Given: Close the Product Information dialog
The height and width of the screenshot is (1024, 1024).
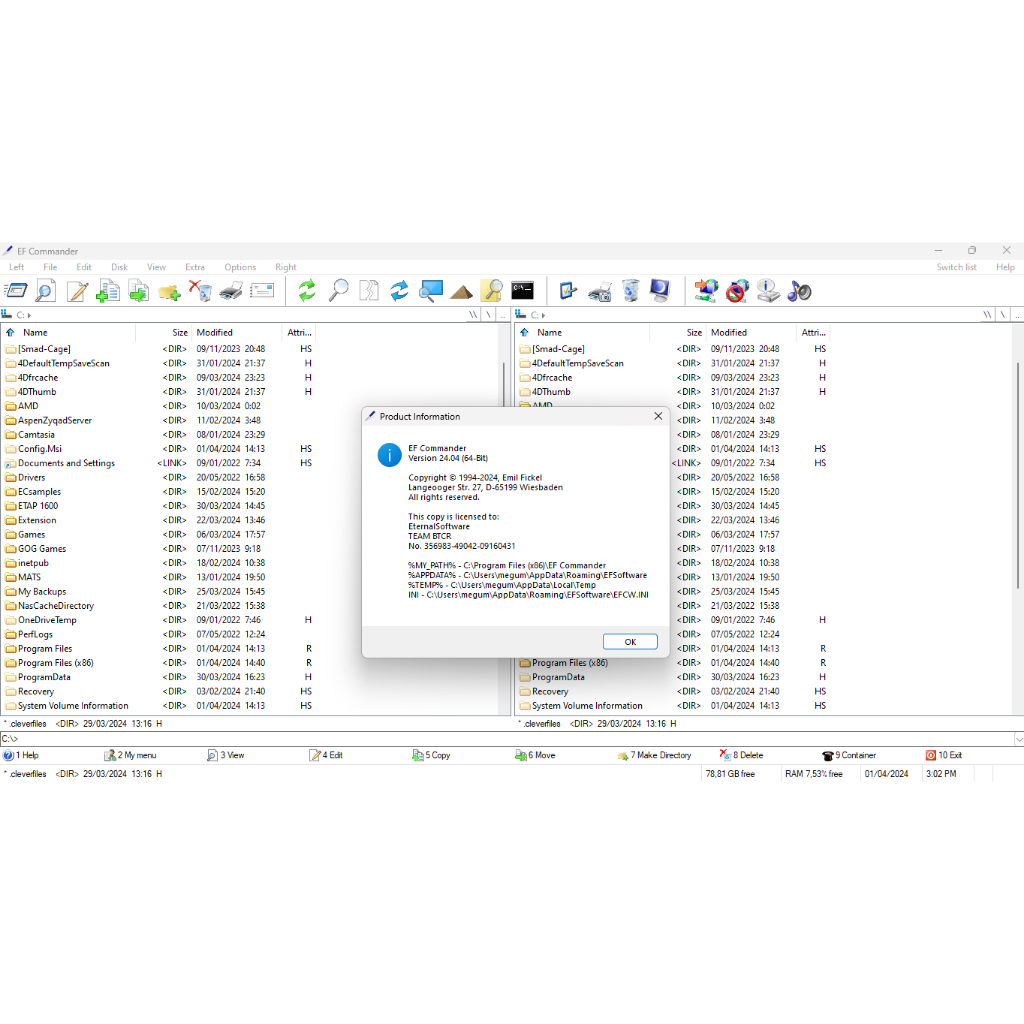Looking at the screenshot, I should pyautogui.click(x=658, y=416).
